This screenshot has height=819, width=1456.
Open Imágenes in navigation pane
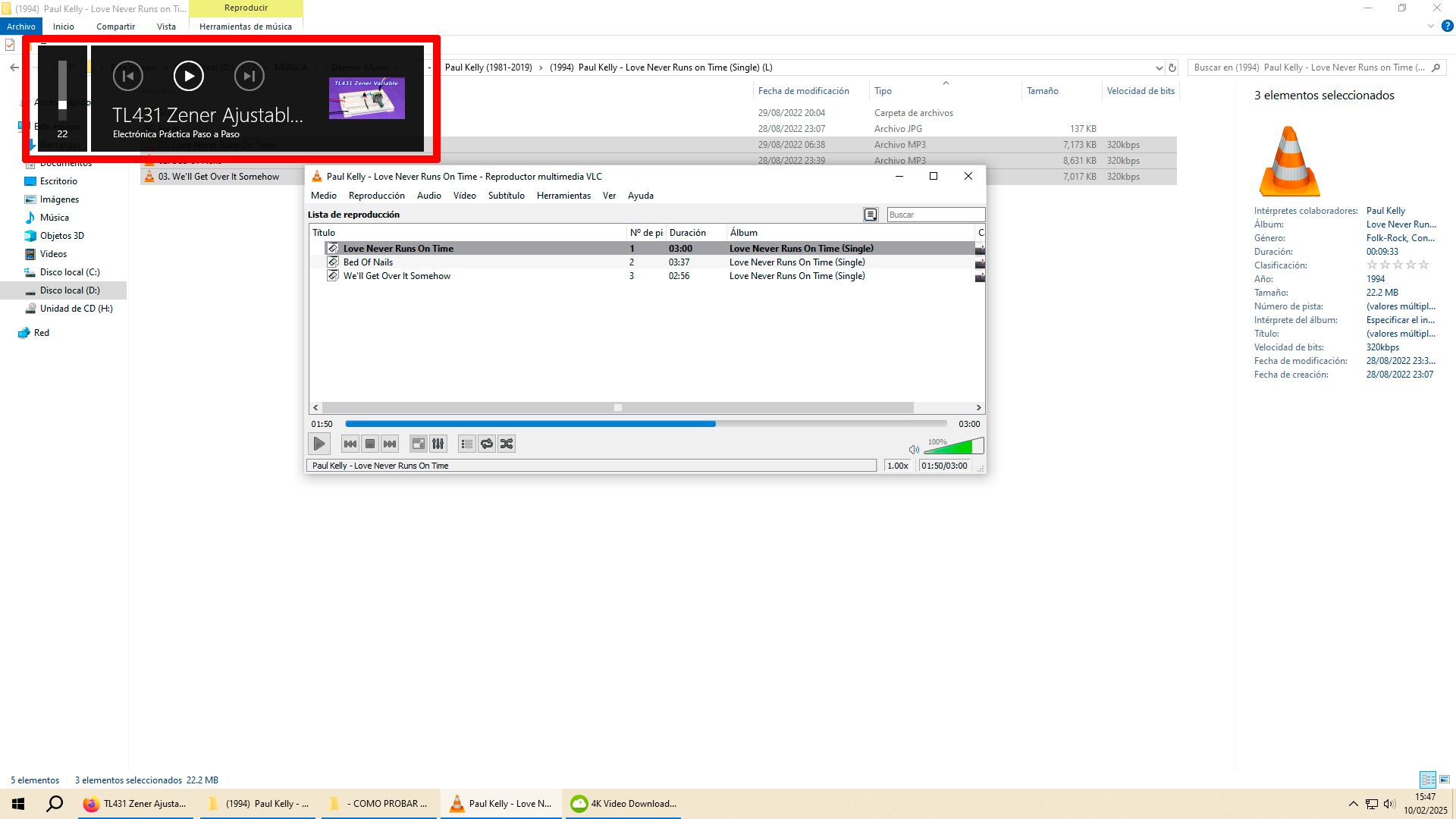point(59,199)
